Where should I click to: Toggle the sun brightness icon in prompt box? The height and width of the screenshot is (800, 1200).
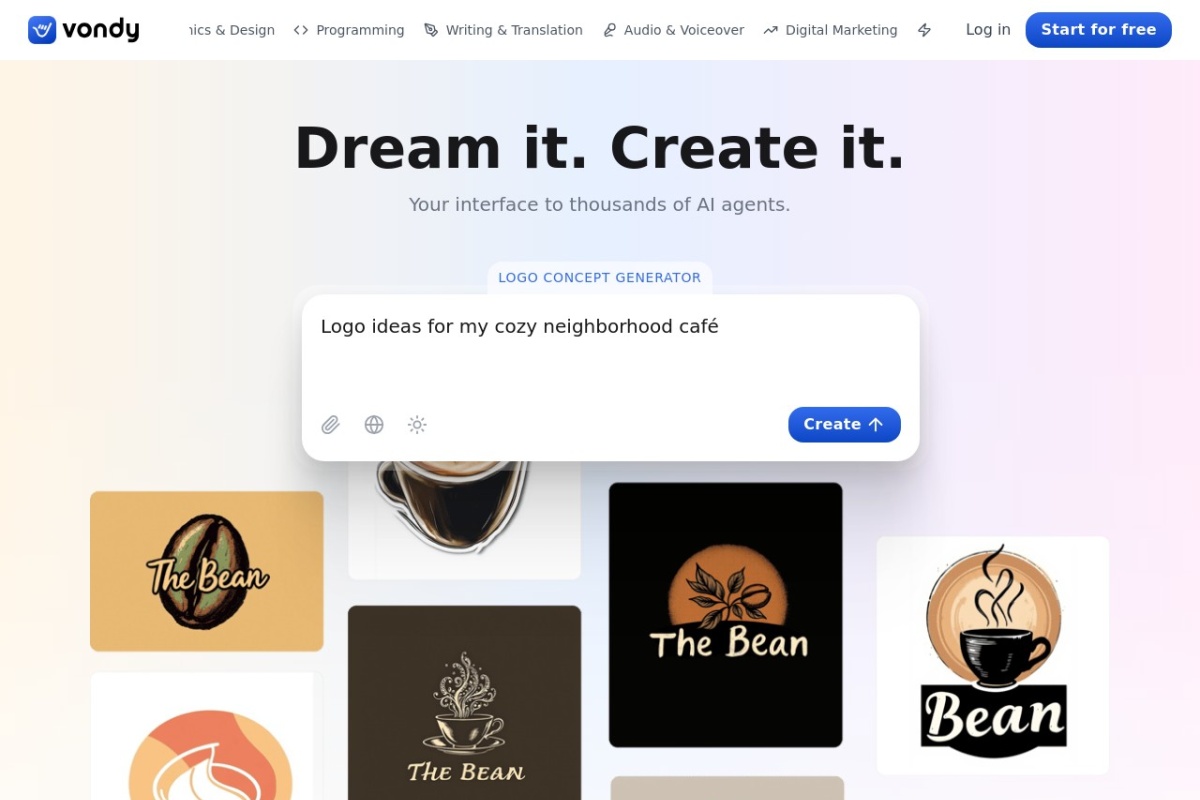417,425
